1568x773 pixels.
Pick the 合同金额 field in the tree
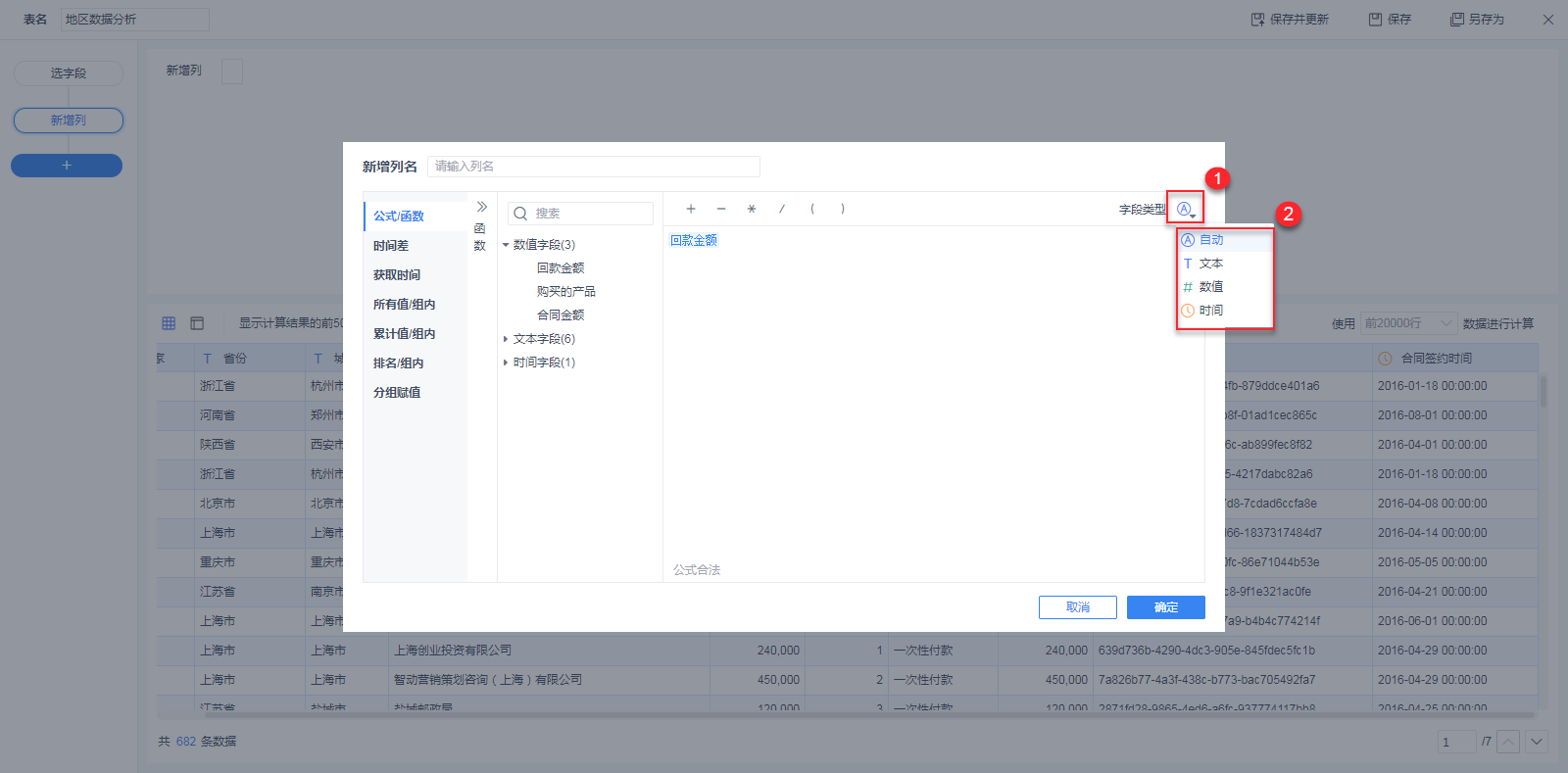561,315
